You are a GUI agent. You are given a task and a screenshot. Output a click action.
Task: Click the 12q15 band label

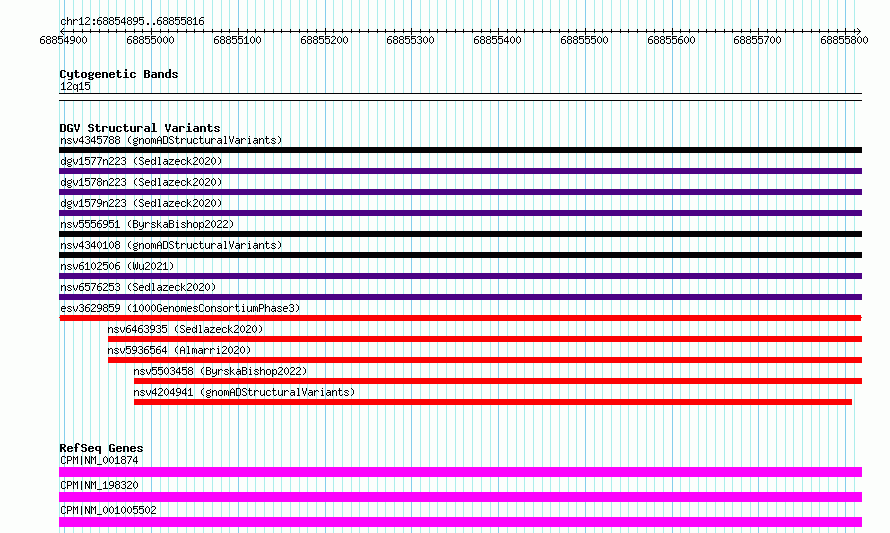click(75, 86)
